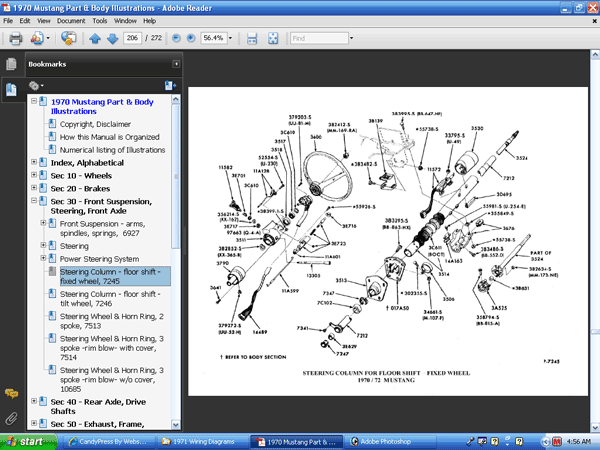Open the View menu
600x450 pixels.
44,21
